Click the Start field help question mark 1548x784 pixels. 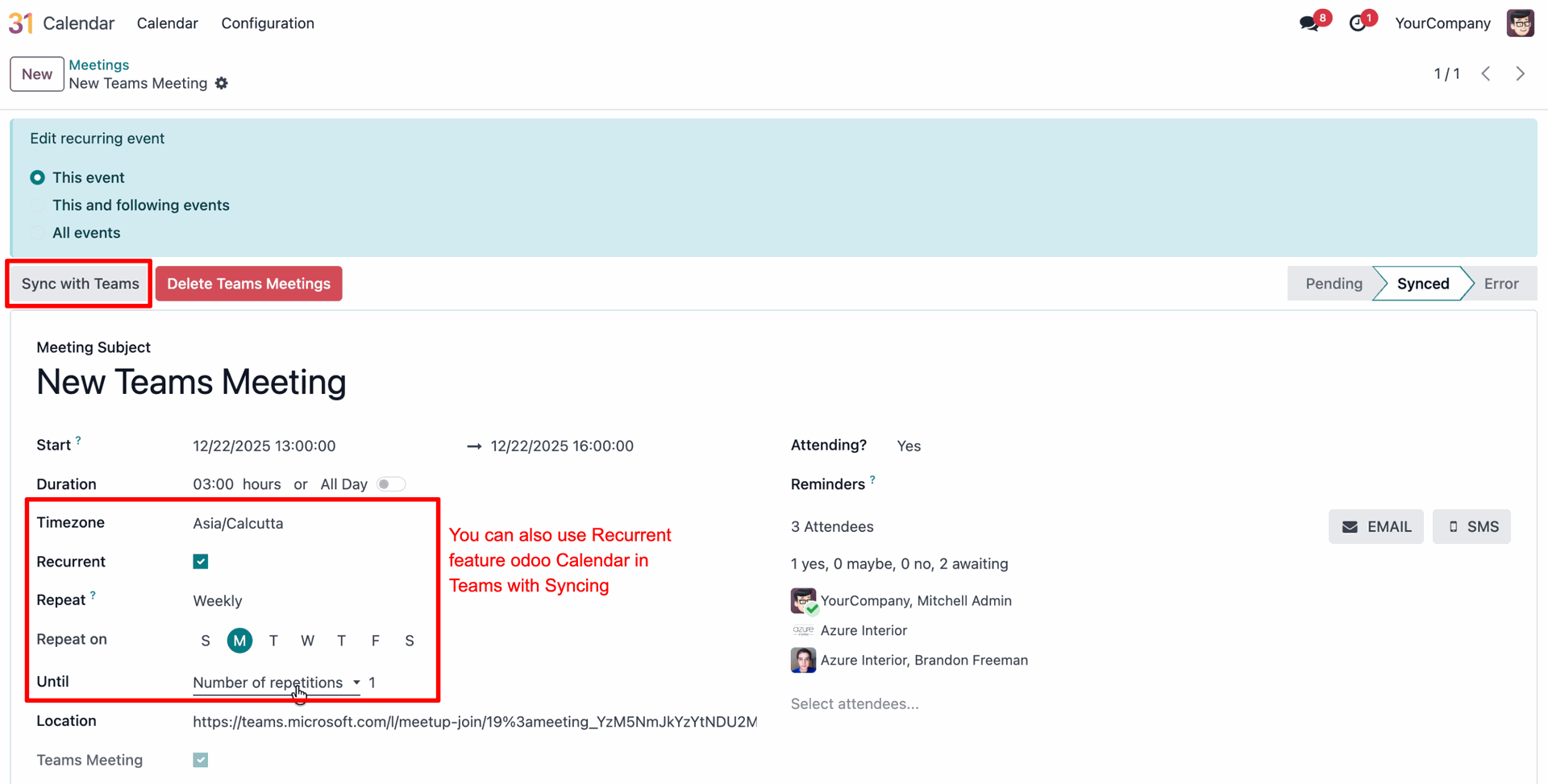coord(78,440)
